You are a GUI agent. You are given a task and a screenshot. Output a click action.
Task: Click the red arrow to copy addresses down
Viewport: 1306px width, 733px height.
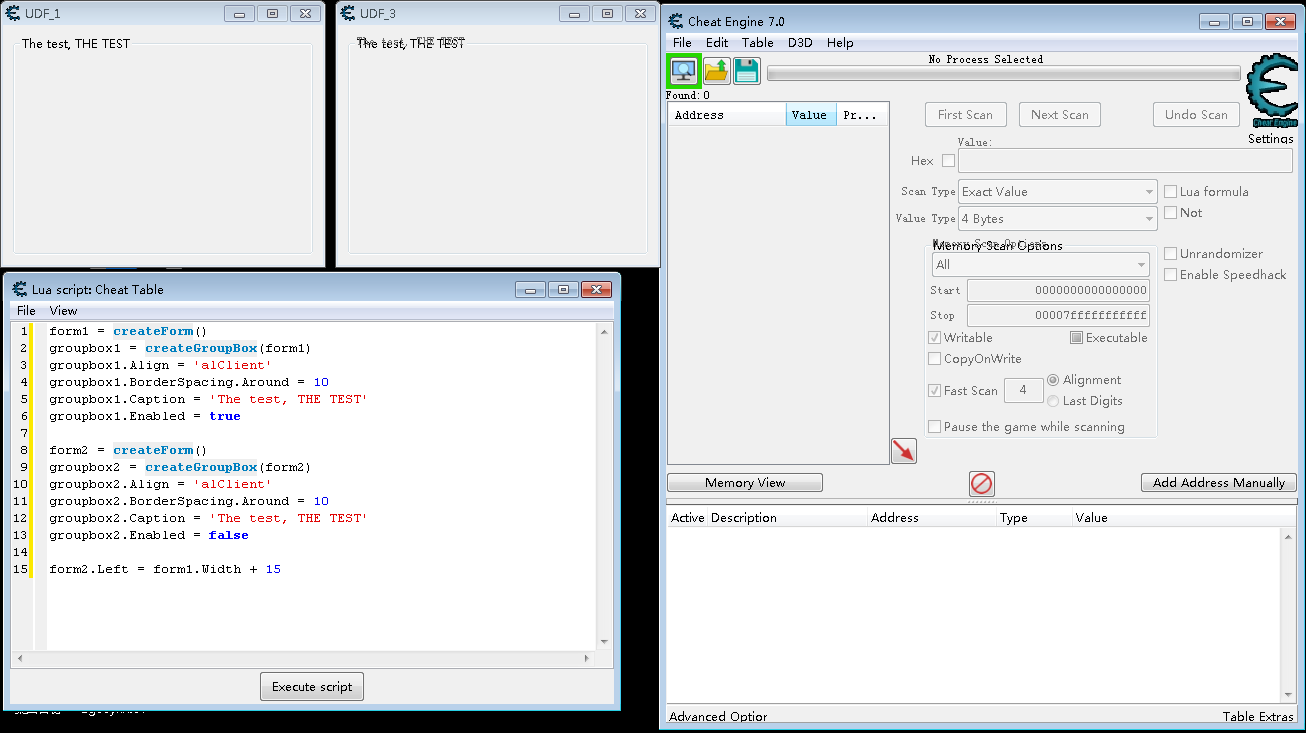tap(903, 450)
